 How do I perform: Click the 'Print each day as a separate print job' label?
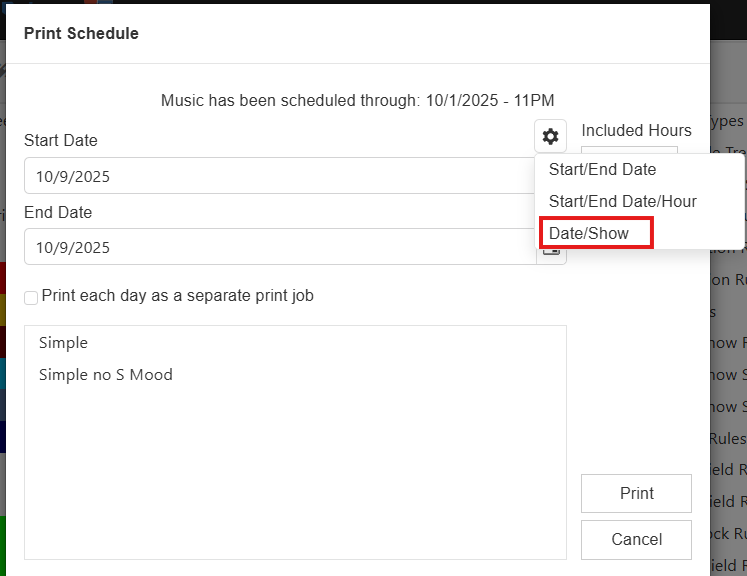point(178,296)
